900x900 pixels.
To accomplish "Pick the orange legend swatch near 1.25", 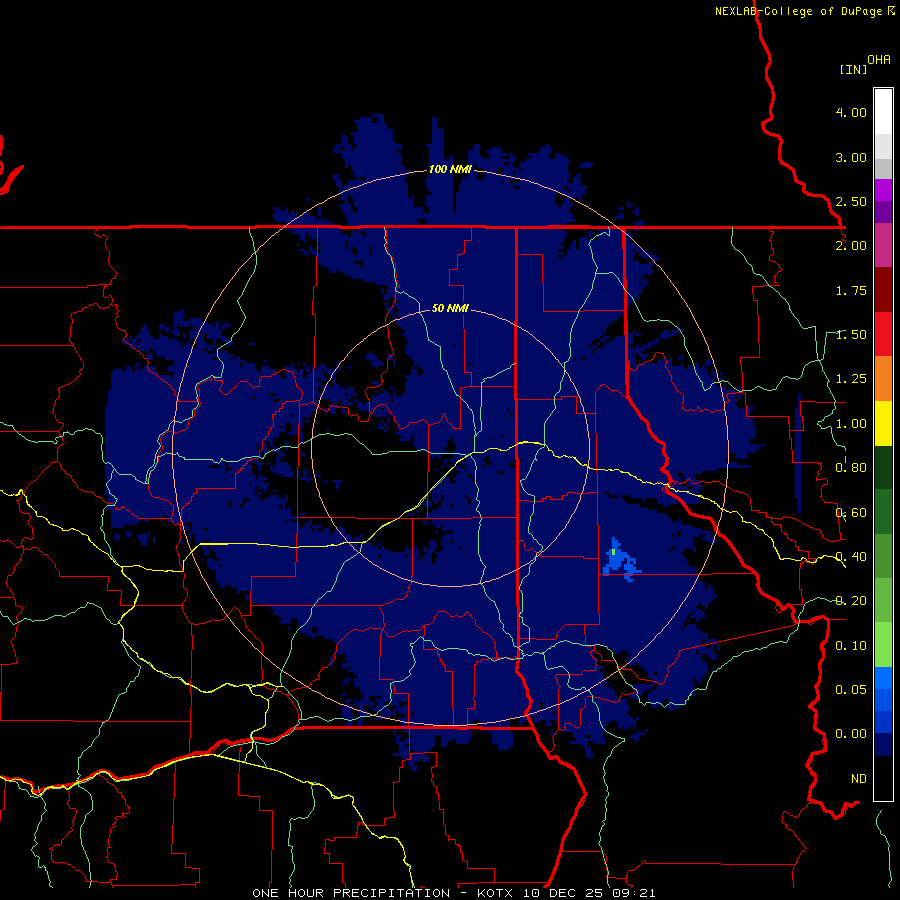I will coord(883,378).
